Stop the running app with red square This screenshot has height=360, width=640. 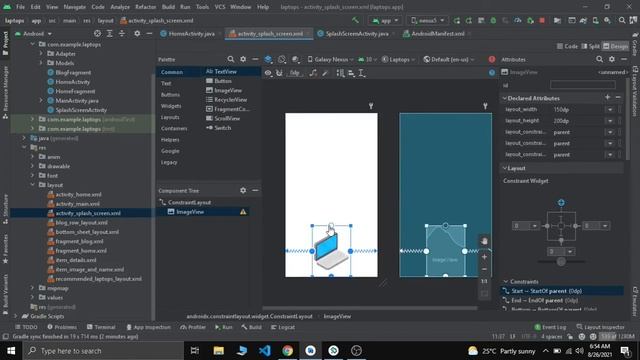542,20
